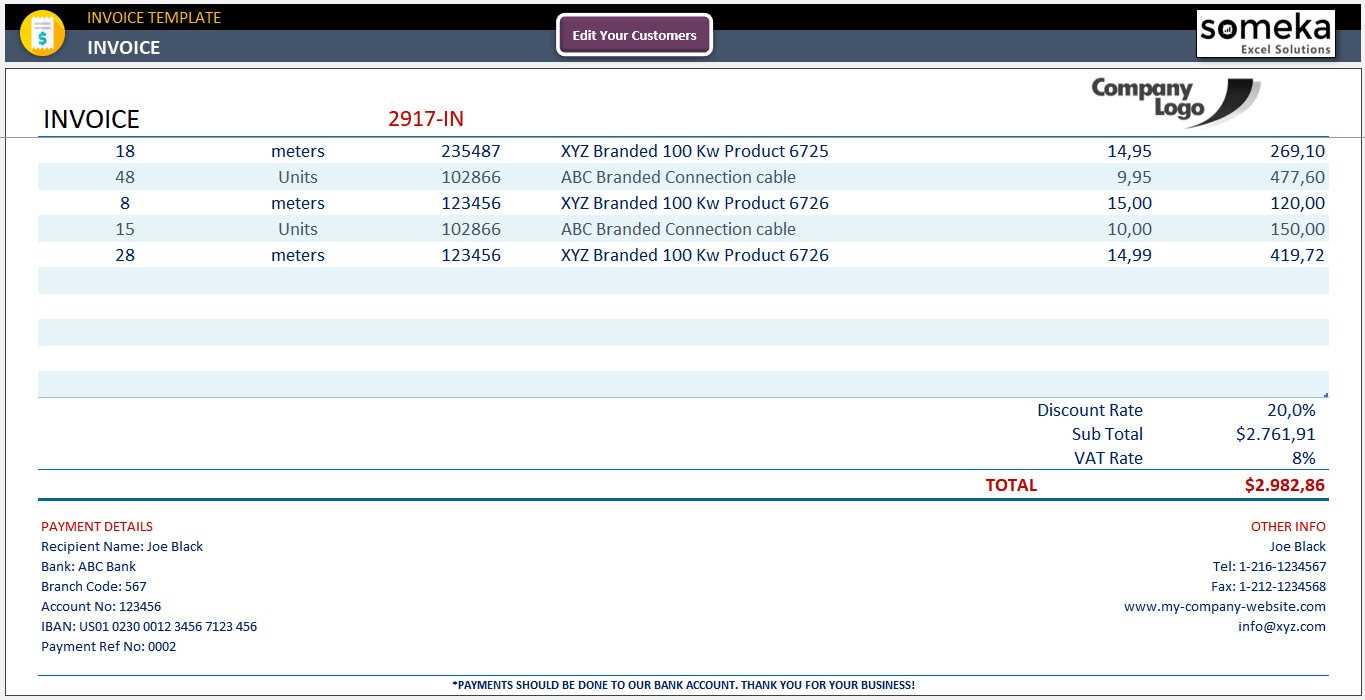Select Fax: 1-212-1234568
Screen dimensions: 1365x700
click(x=1268, y=586)
